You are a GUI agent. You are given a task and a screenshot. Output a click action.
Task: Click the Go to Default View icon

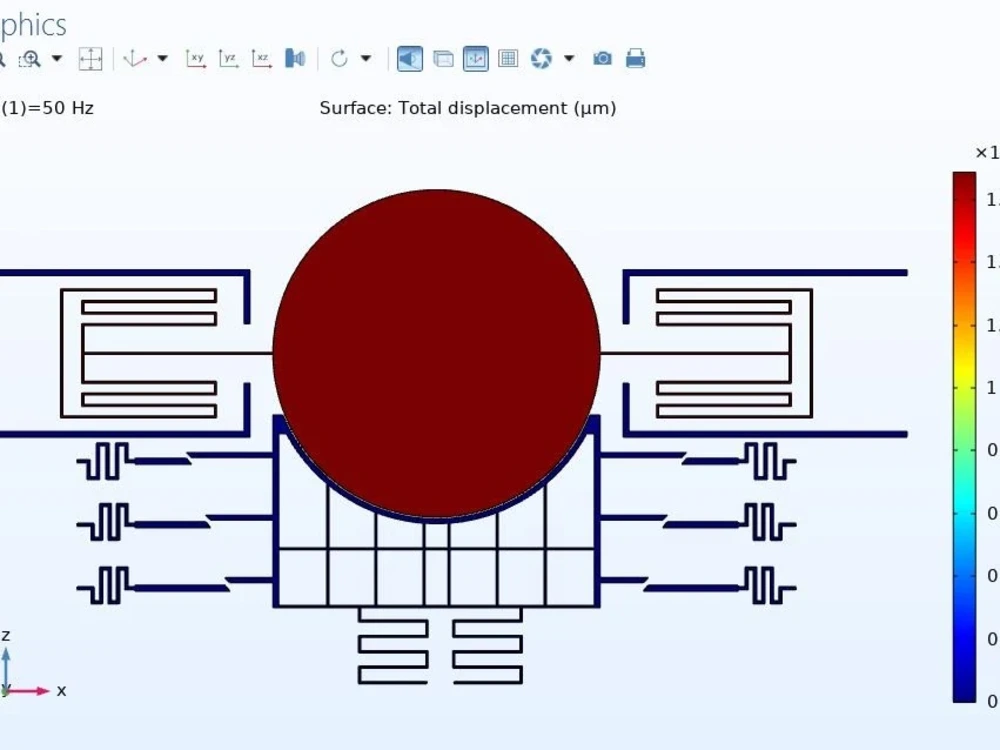click(135, 59)
